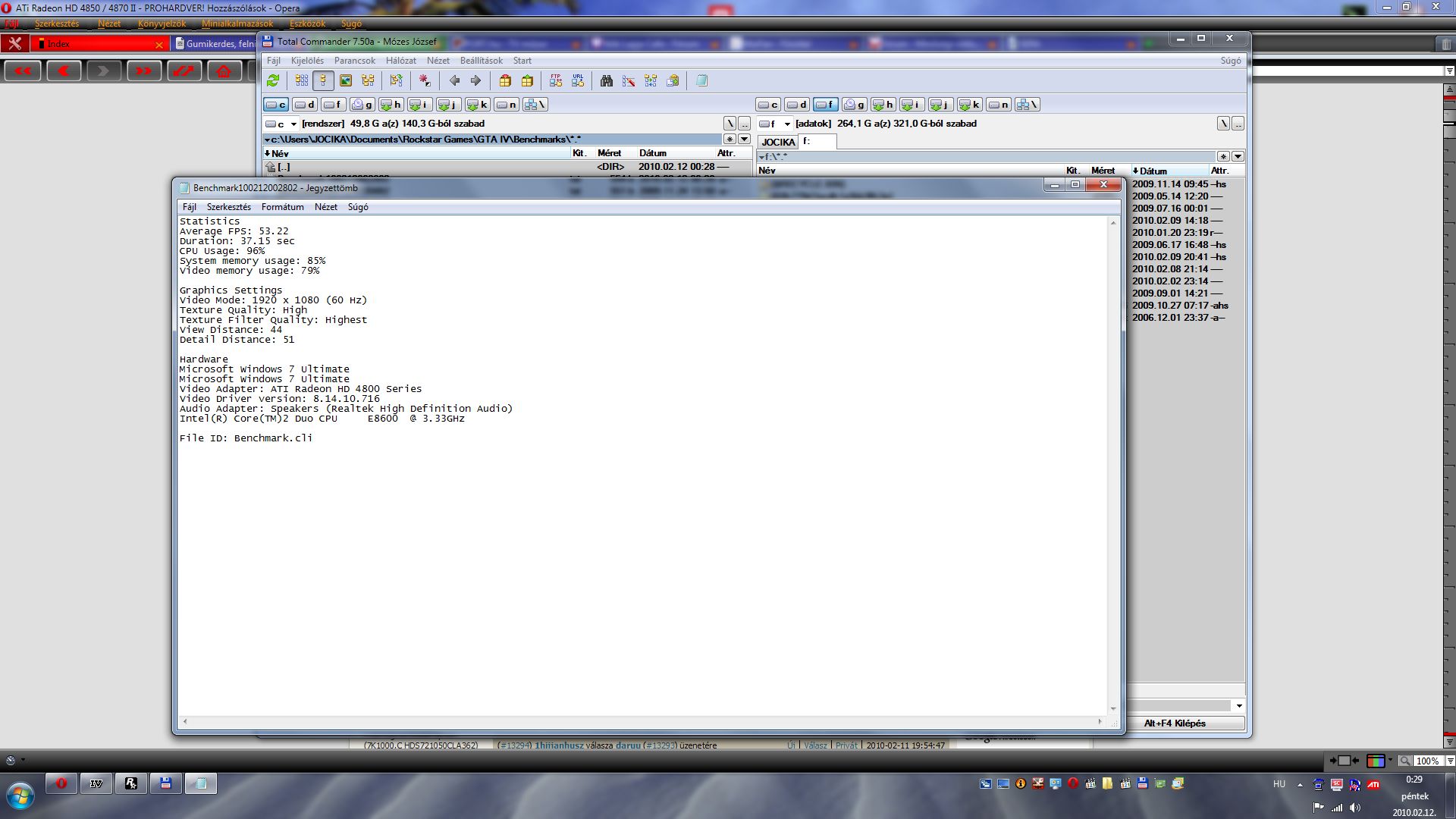This screenshot has width=1456, height=819.
Task: Click the multi-rename tool icon
Action: pos(628,80)
